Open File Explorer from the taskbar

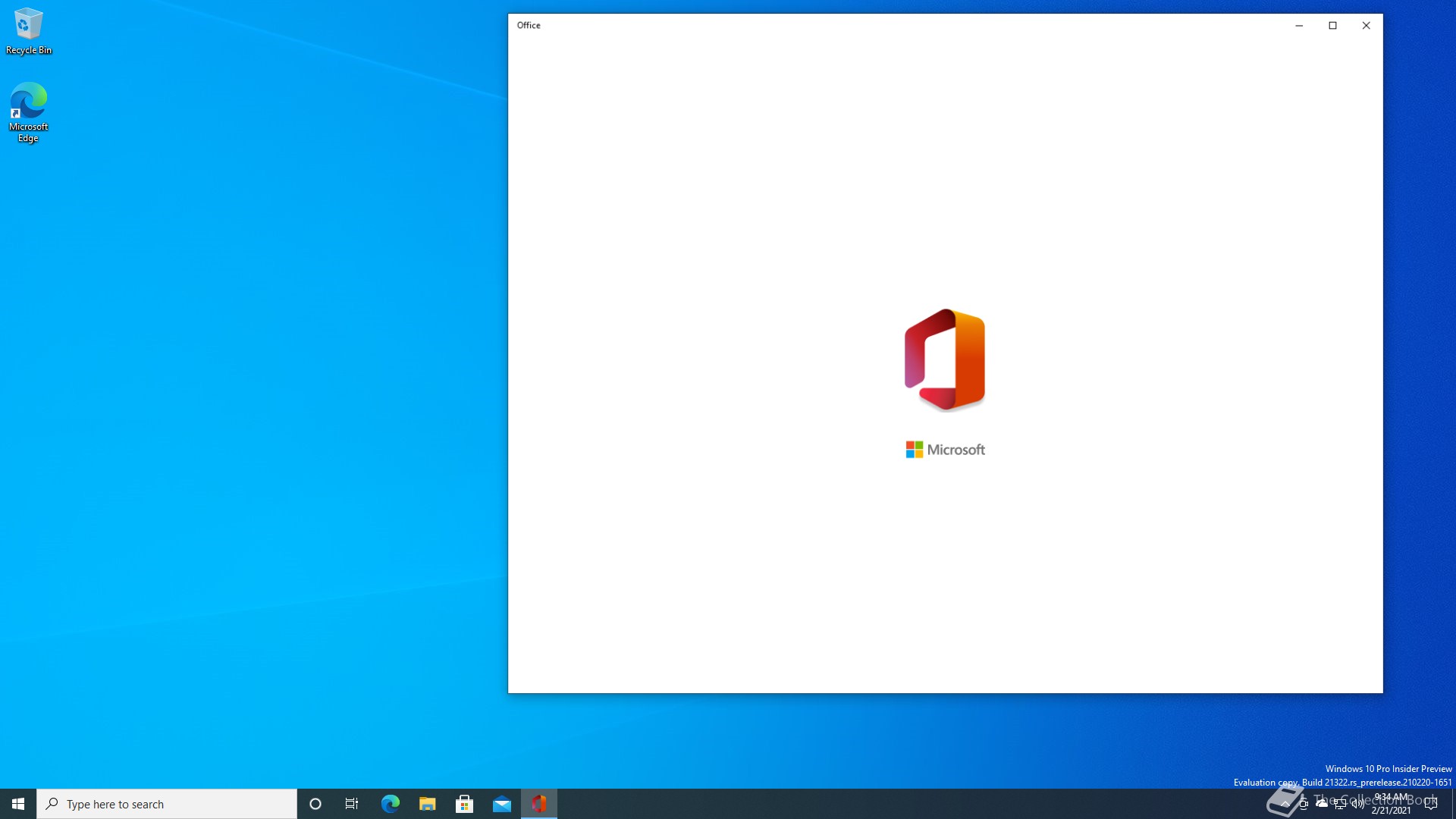[427, 804]
